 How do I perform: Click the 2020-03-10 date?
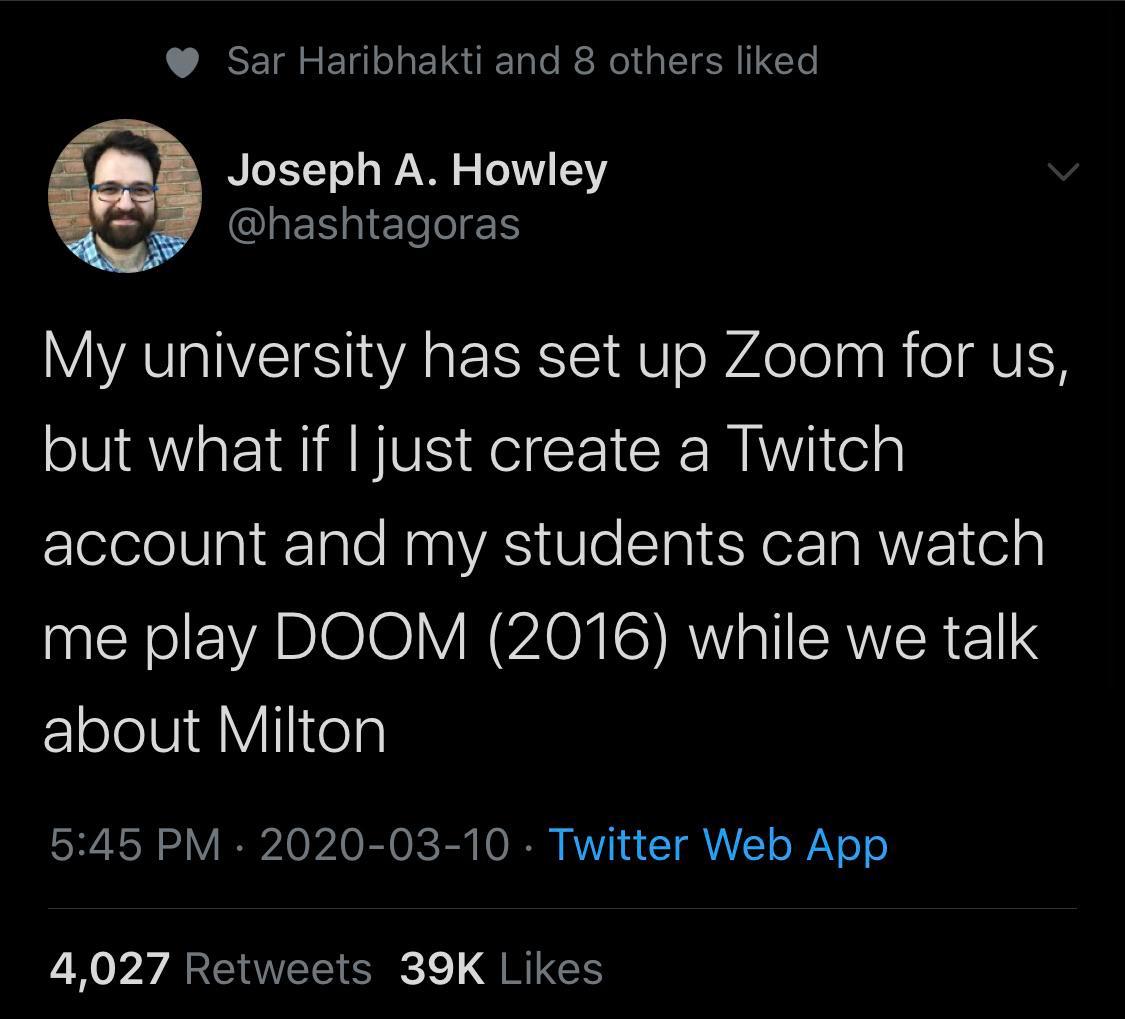(x=384, y=845)
